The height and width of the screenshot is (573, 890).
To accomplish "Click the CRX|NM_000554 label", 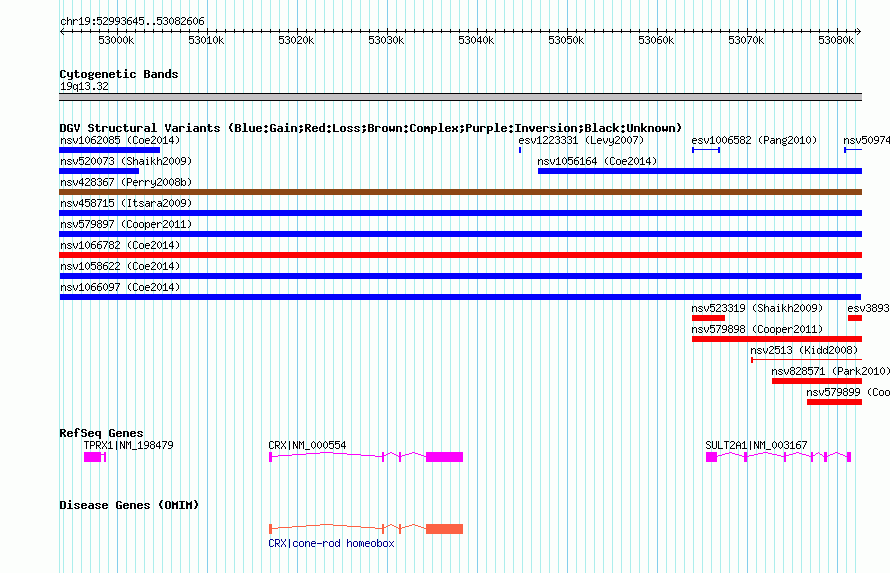I will coord(307,445).
